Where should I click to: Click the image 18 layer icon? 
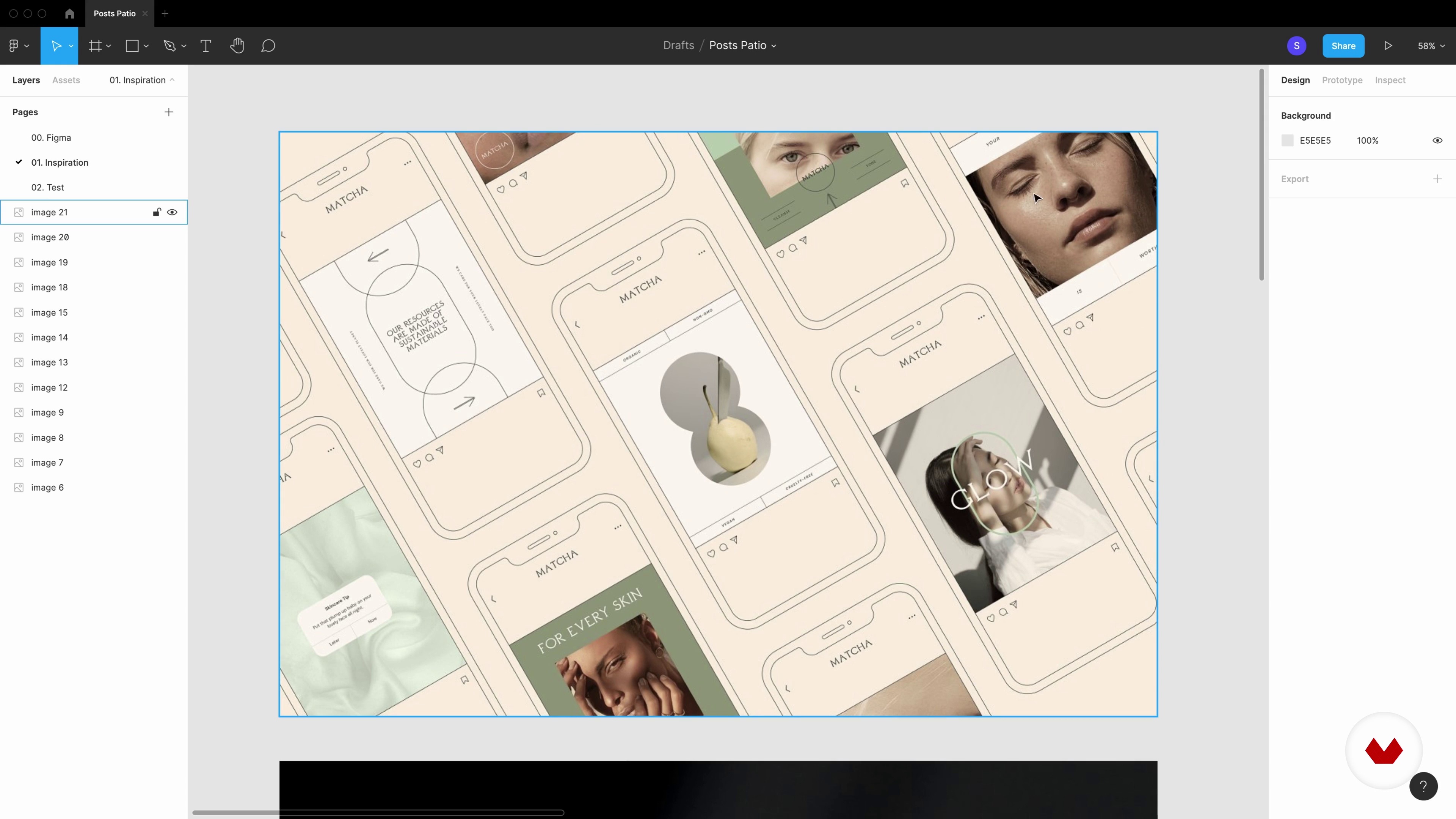(19, 287)
